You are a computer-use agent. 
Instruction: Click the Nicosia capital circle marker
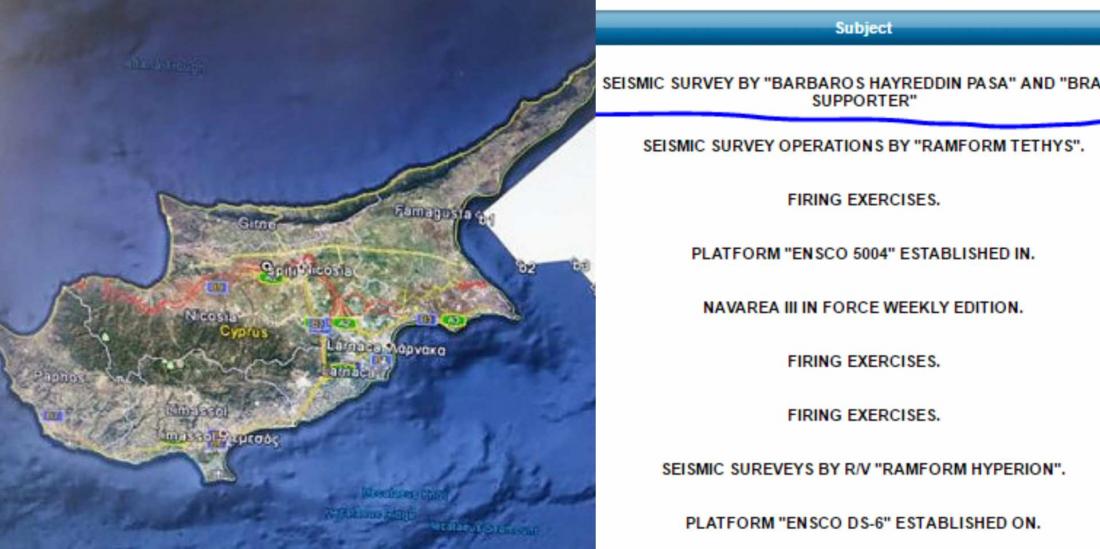[266, 266]
